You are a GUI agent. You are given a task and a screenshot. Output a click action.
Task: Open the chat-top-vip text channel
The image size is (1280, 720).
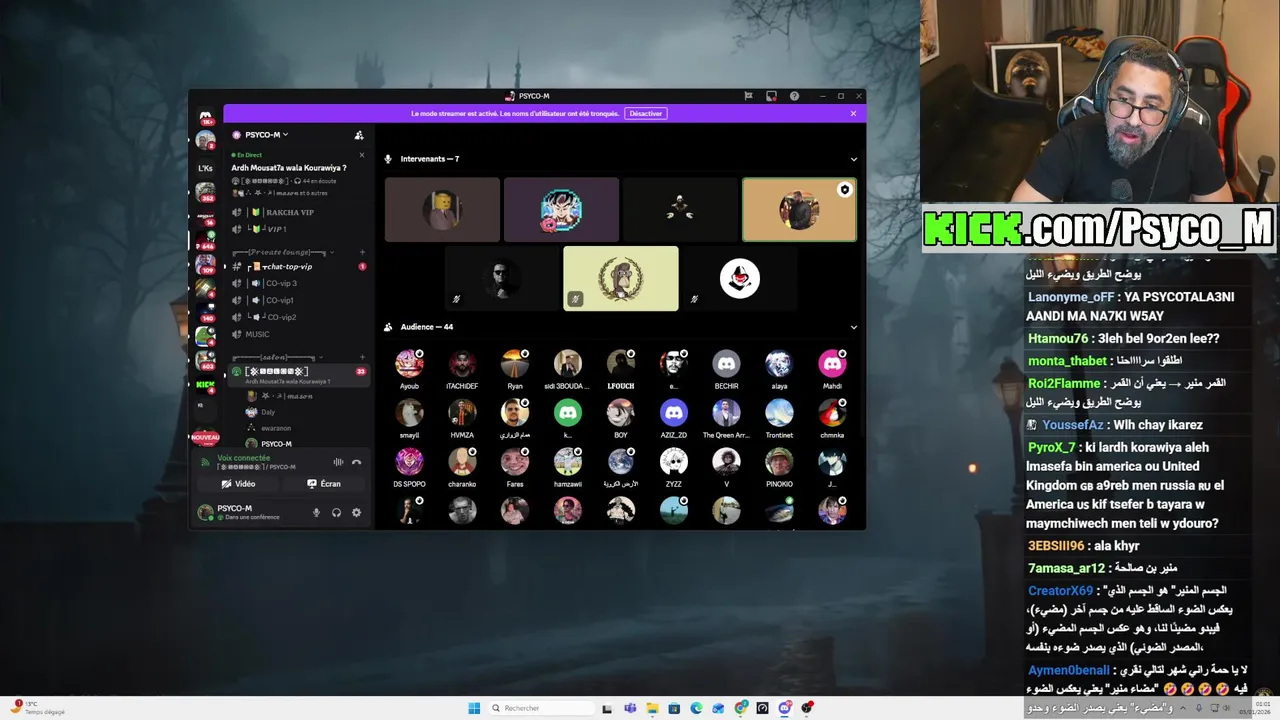298,267
